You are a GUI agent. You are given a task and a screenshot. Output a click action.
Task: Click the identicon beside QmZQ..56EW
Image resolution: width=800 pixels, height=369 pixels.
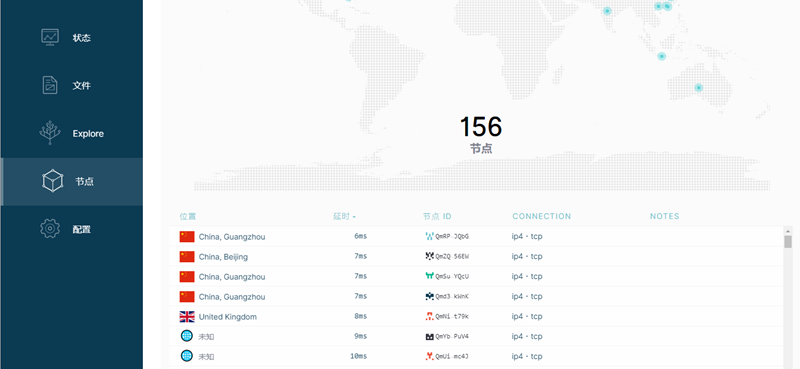click(430, 256)
